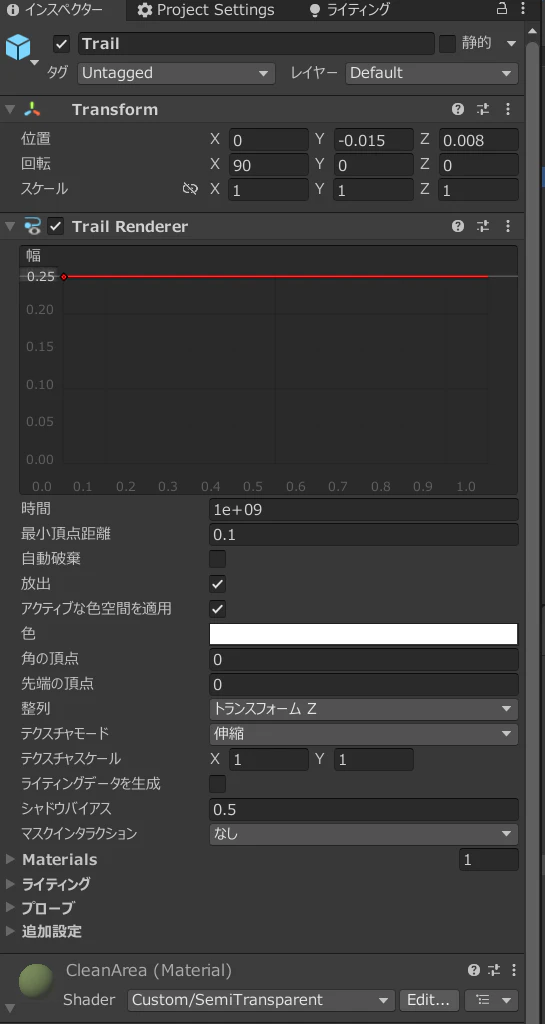Open shader list options dropdown beside Edit

491,1000
